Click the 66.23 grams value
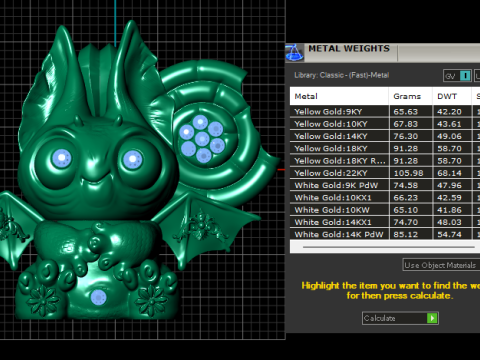Screen dimensions: 480x360 405,198
